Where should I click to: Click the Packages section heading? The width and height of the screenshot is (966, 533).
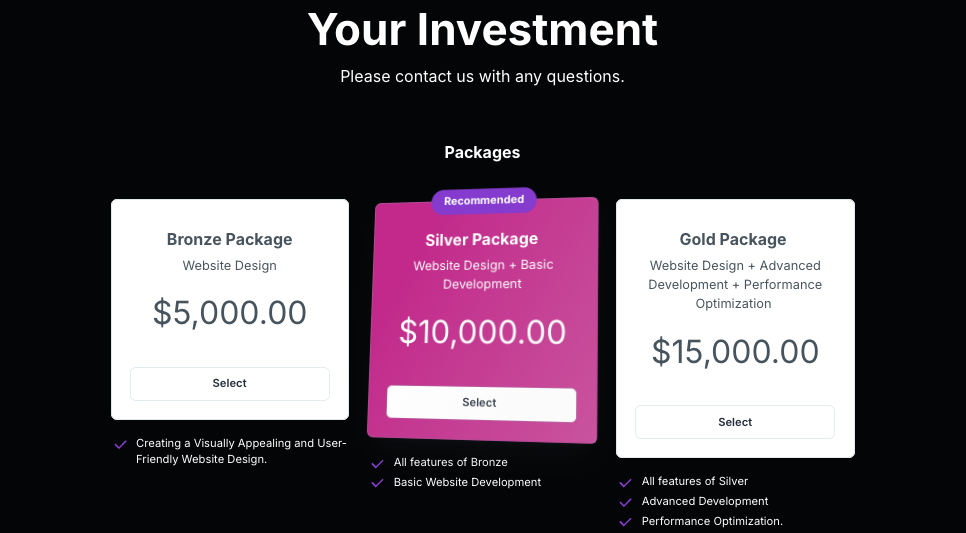click(482, 153)
